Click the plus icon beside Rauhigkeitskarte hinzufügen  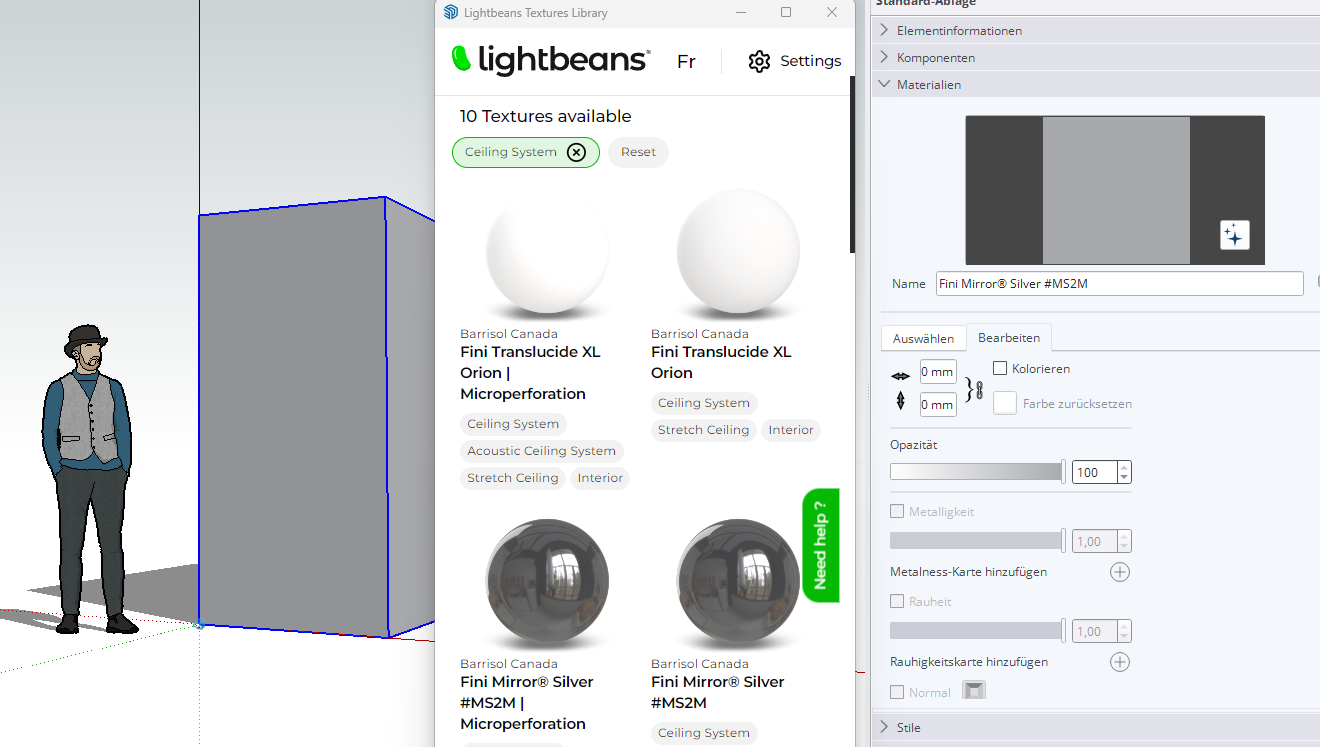[x=1120, y=662]
